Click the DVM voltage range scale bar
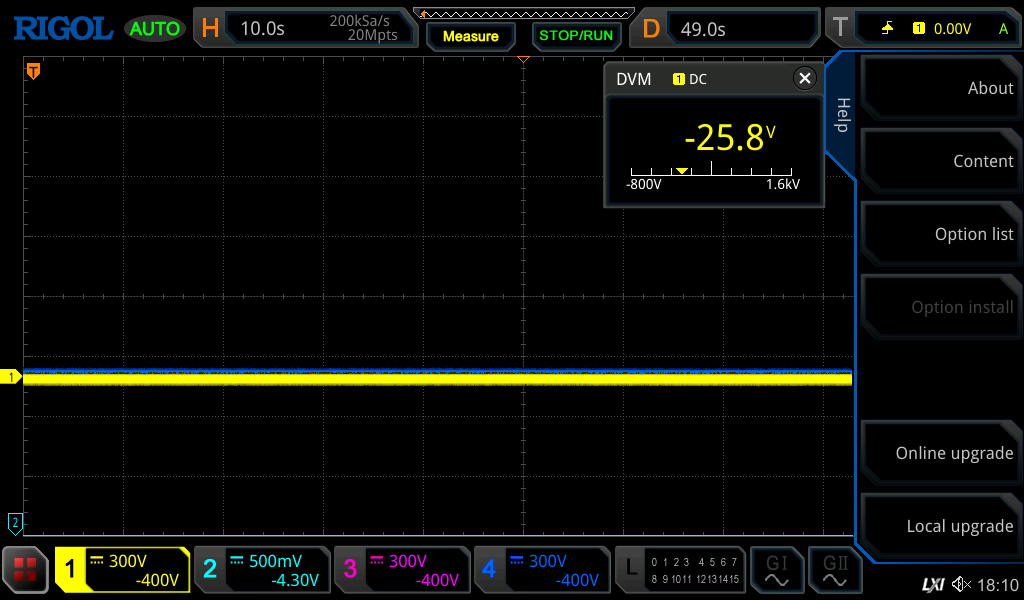Screen dimensions: 1024x600 point(714,172)
